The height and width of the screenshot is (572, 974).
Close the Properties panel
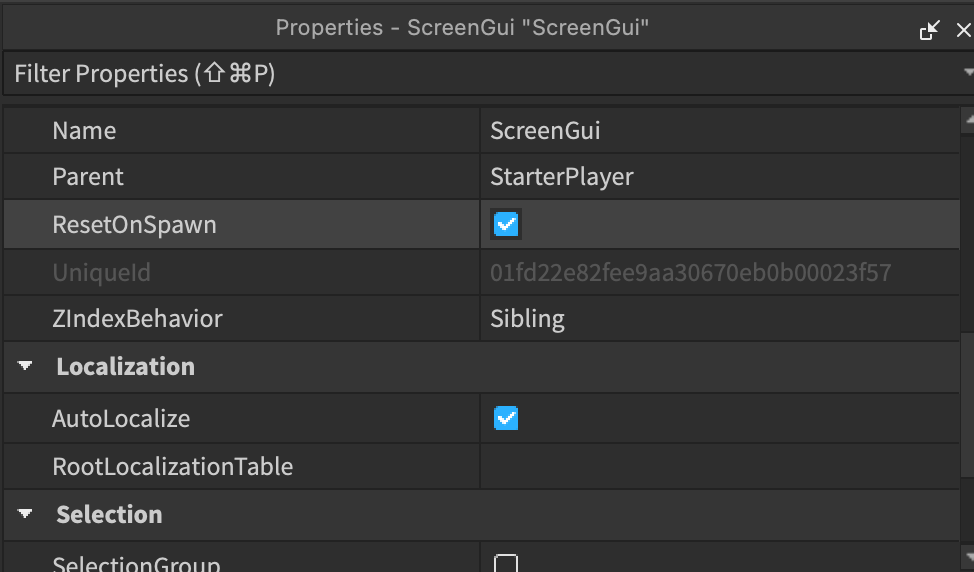pos(963,31)
